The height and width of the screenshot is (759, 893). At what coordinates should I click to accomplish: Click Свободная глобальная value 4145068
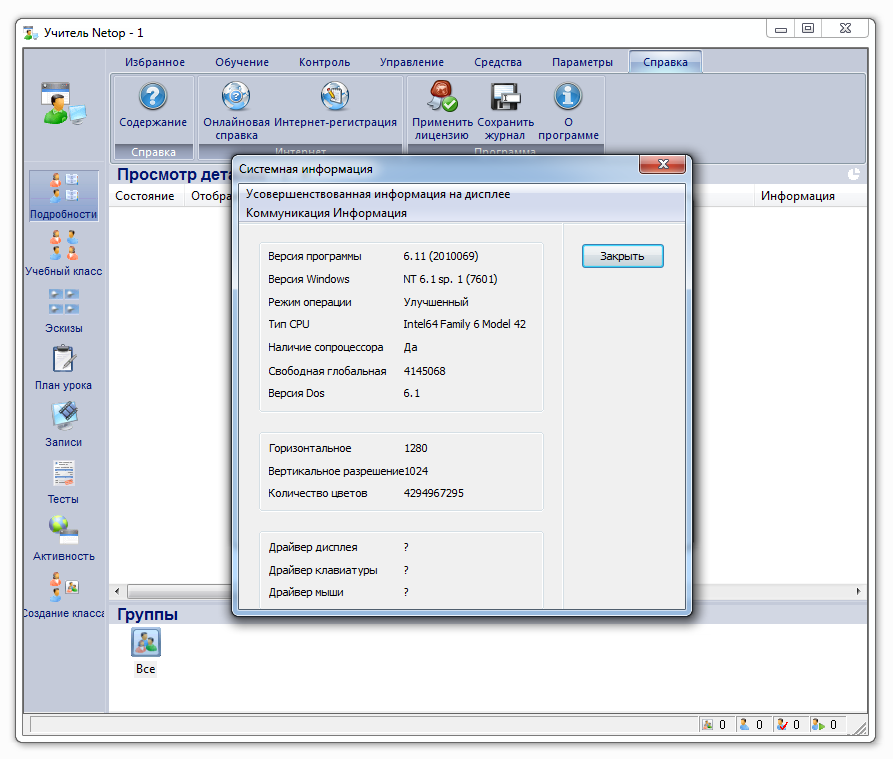pyautogui.click(x=424, y=371)
